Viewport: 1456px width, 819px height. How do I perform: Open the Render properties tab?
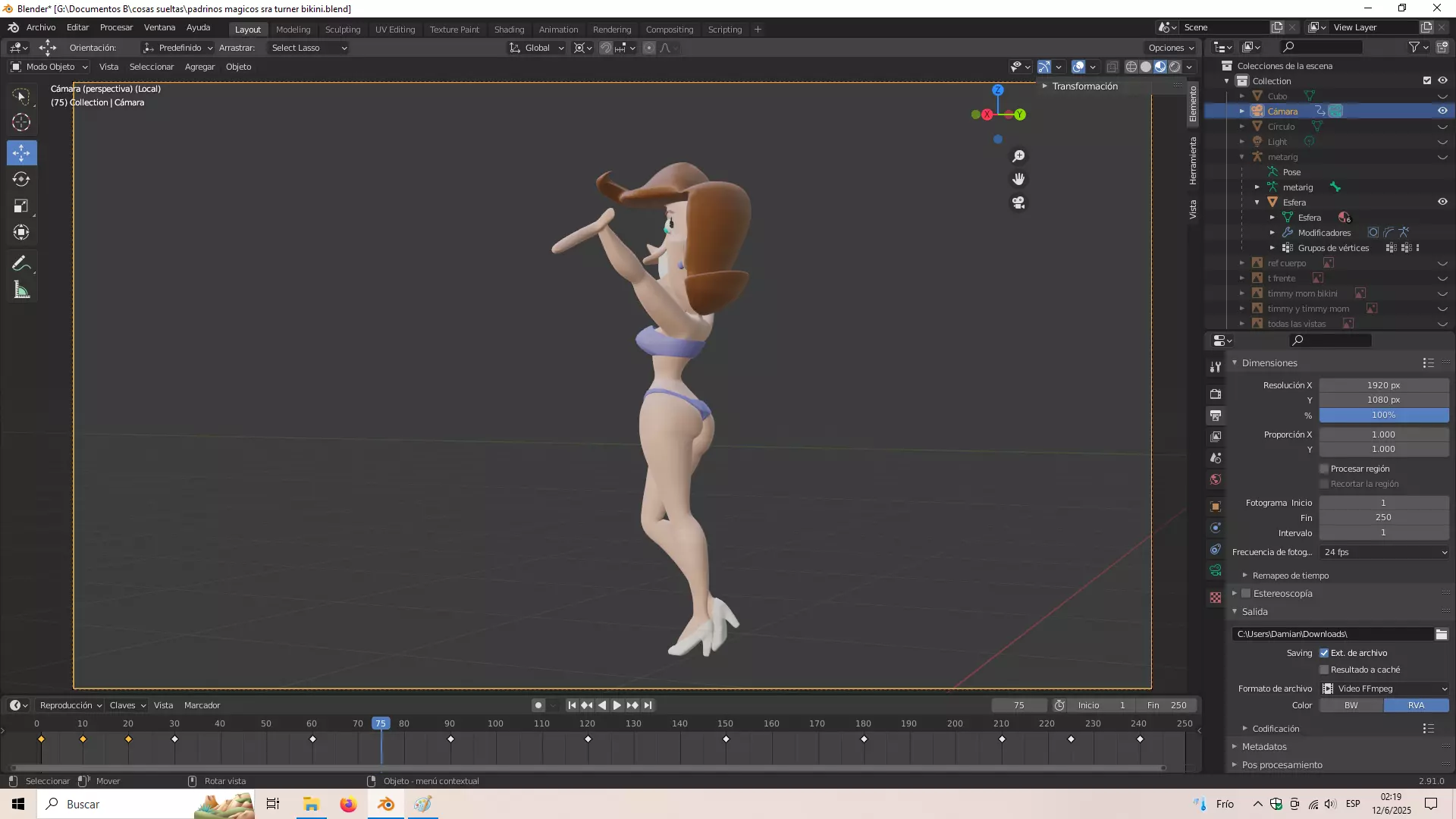click(x=1216, y=394)
